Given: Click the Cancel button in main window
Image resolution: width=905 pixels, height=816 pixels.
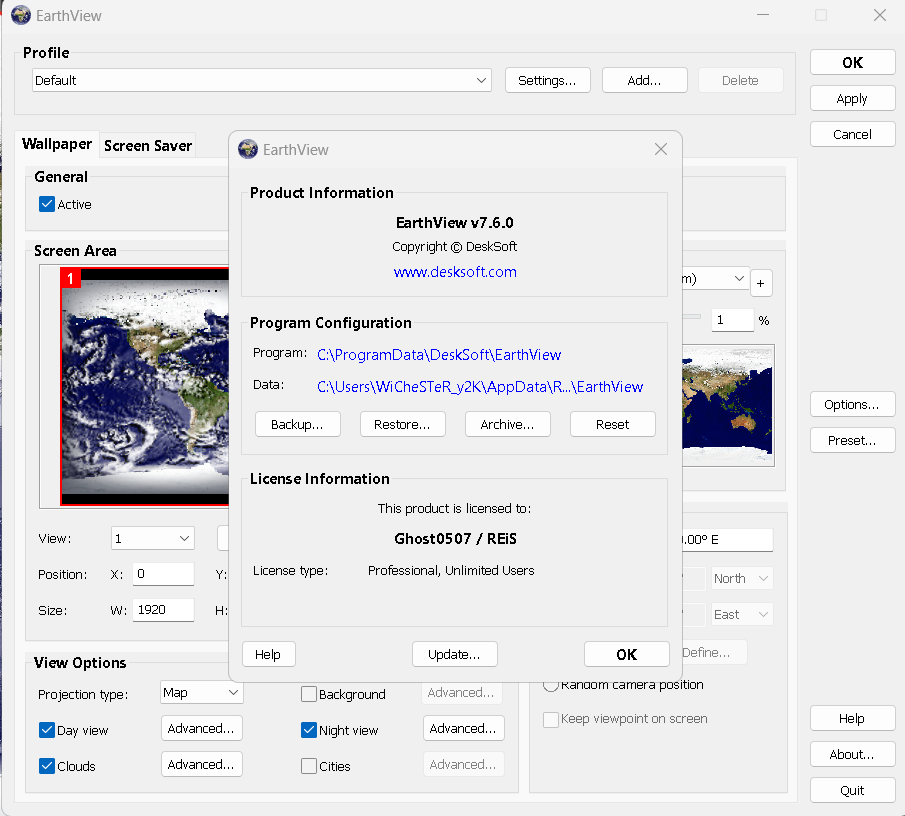Looking at the screenshot, I should coord(852,134).
